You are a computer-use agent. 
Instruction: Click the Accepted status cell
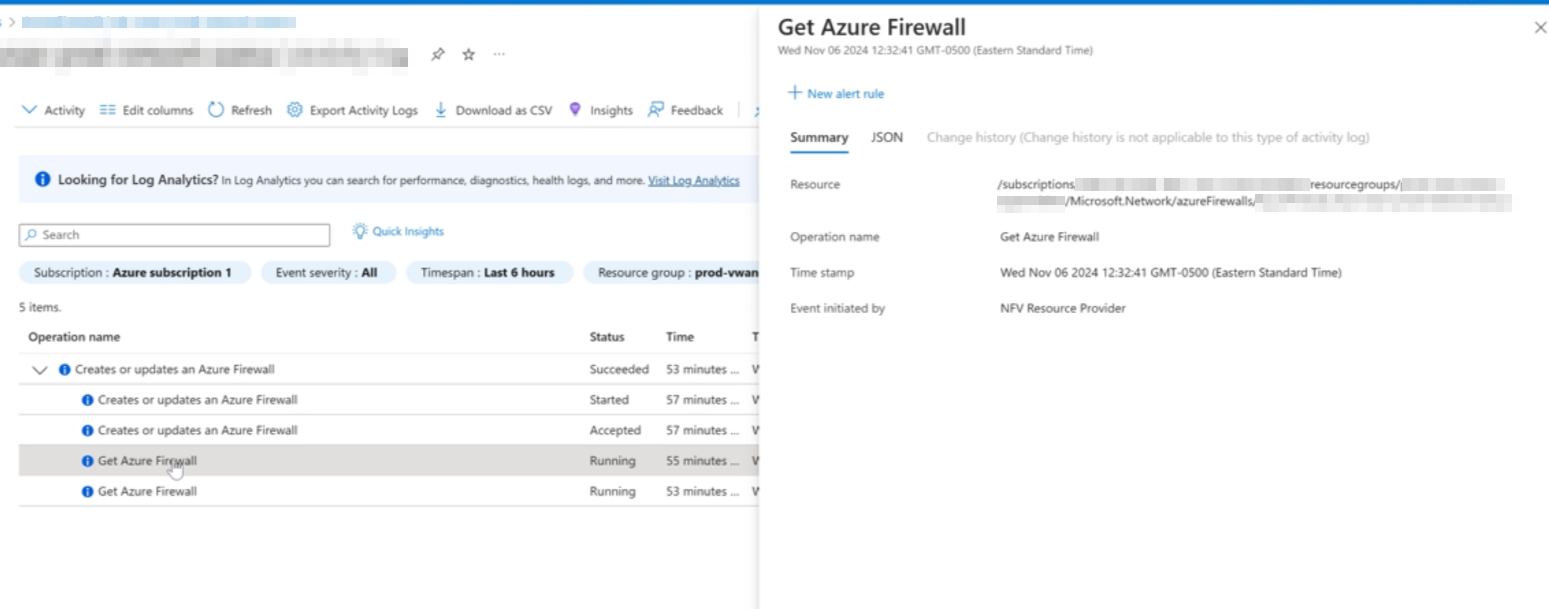click(615, 430)
